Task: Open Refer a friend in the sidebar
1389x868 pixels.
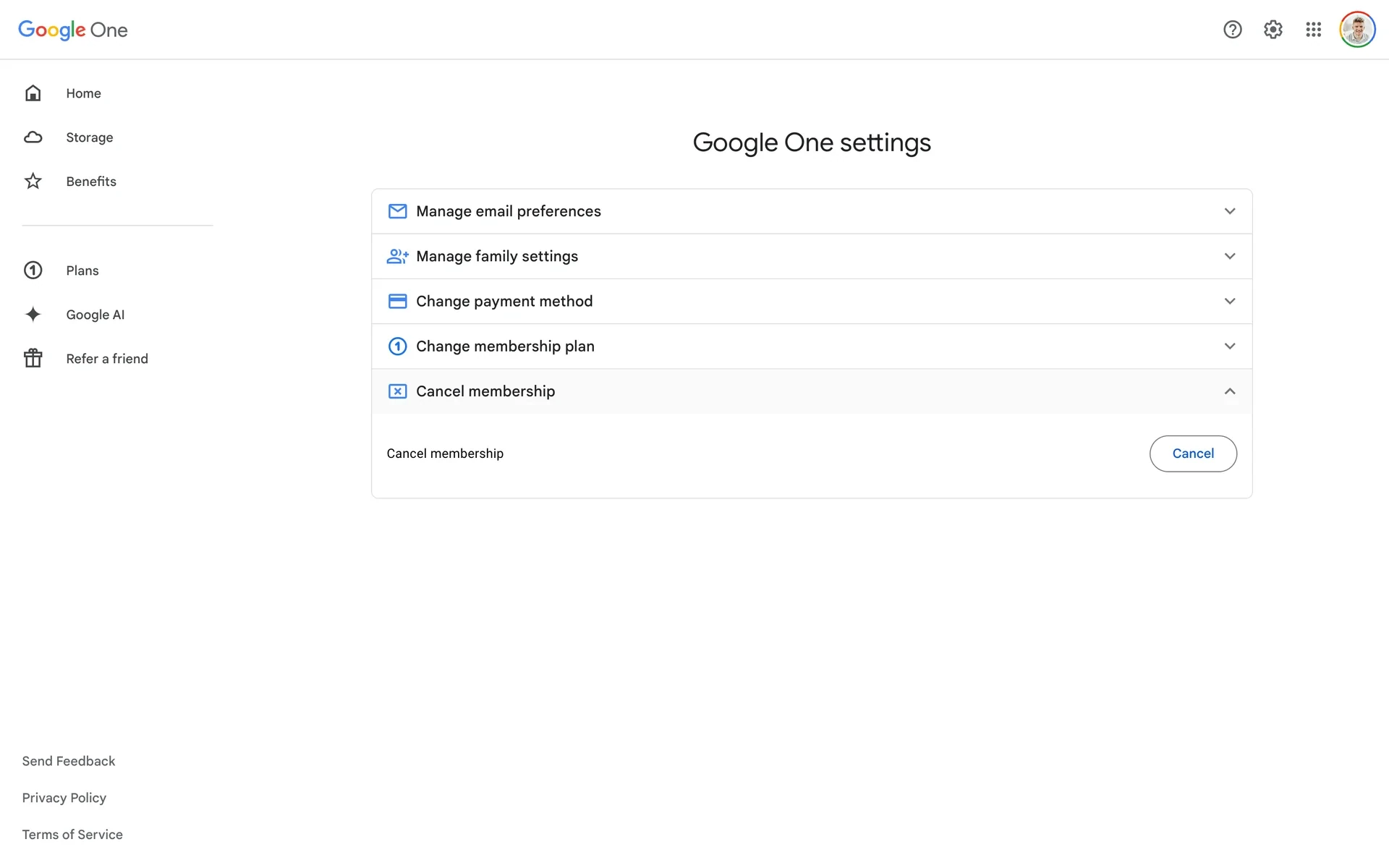Action: coord(107,359)
